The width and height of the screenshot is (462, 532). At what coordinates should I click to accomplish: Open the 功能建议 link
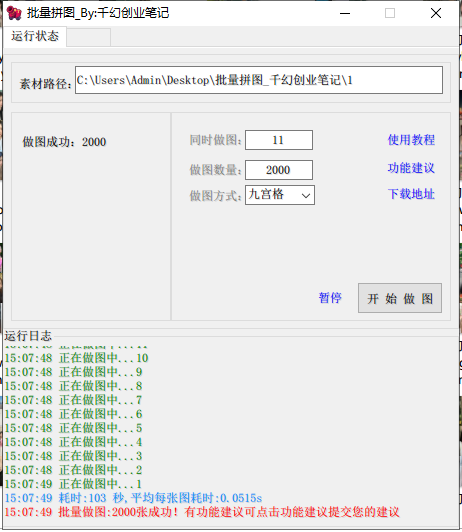pyautogui.click(x=411, y=168)
